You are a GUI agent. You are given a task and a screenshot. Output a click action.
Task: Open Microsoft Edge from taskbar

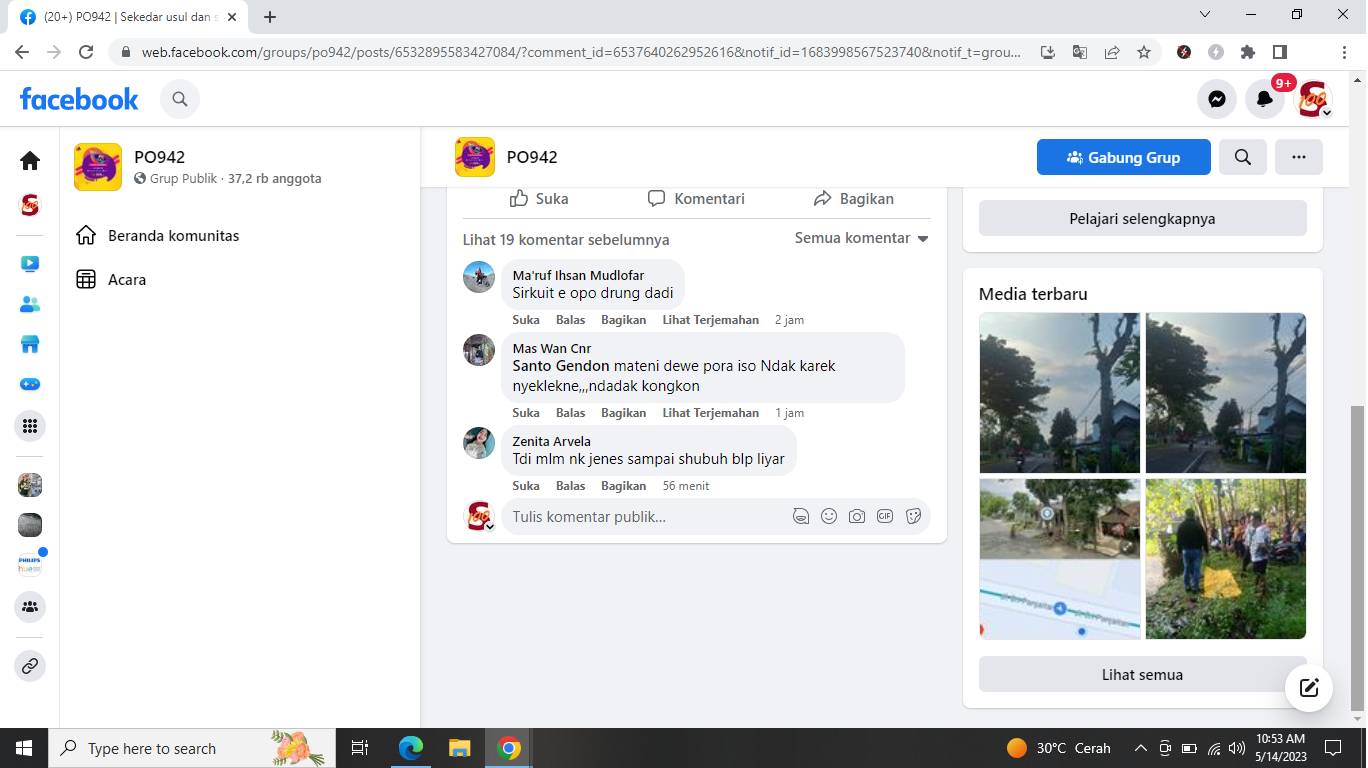coord(411,748)
